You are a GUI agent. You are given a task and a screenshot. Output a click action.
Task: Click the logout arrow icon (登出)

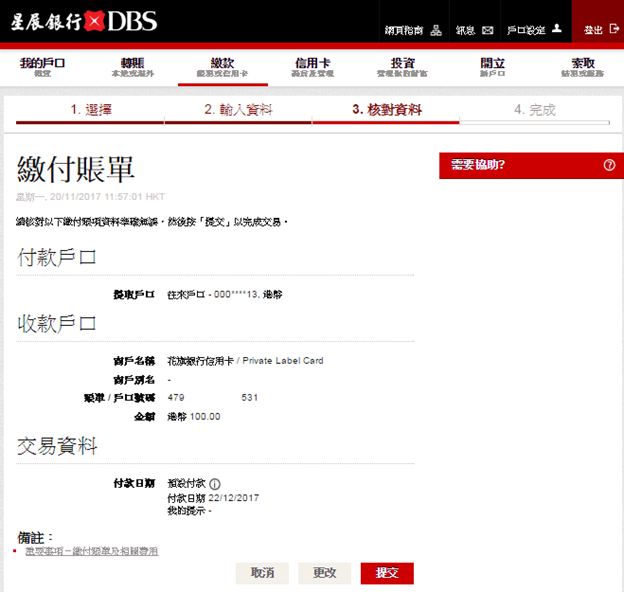point(614,31)
